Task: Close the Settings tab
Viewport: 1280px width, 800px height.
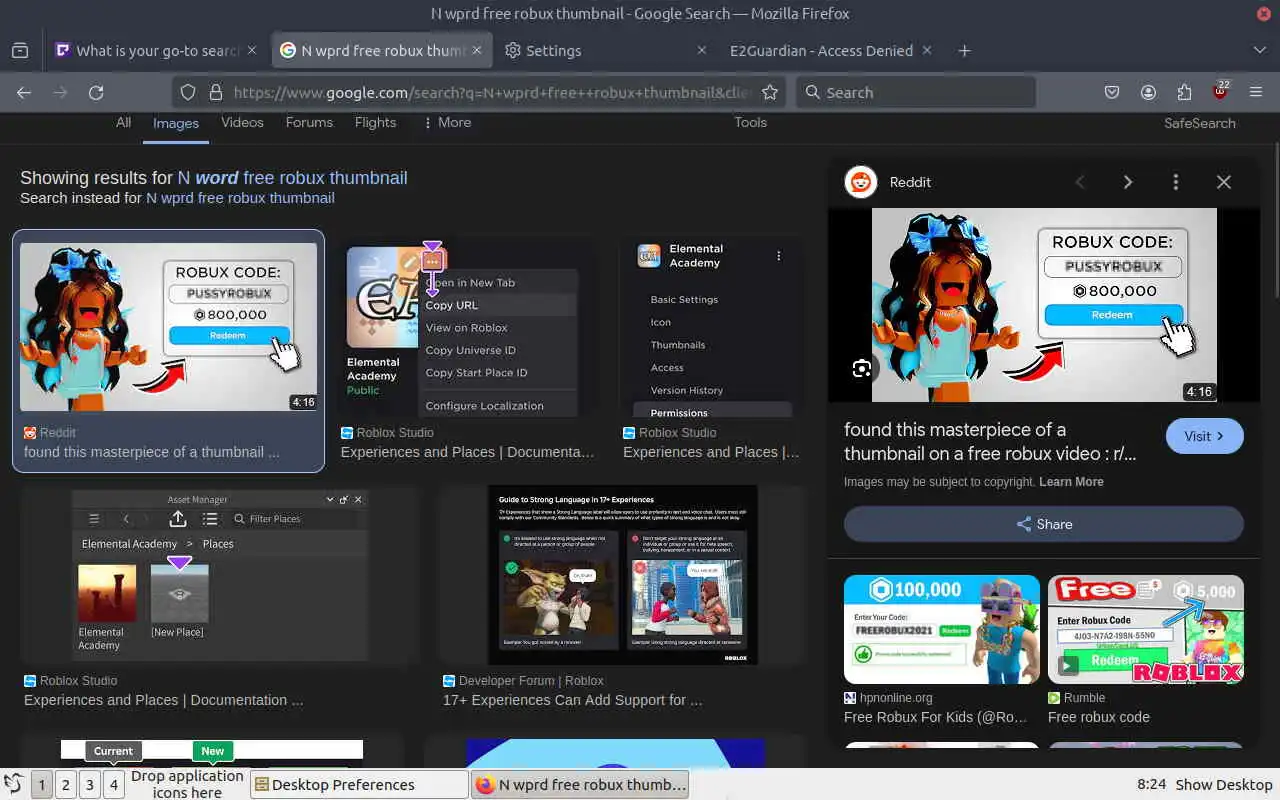Action: 701,50
